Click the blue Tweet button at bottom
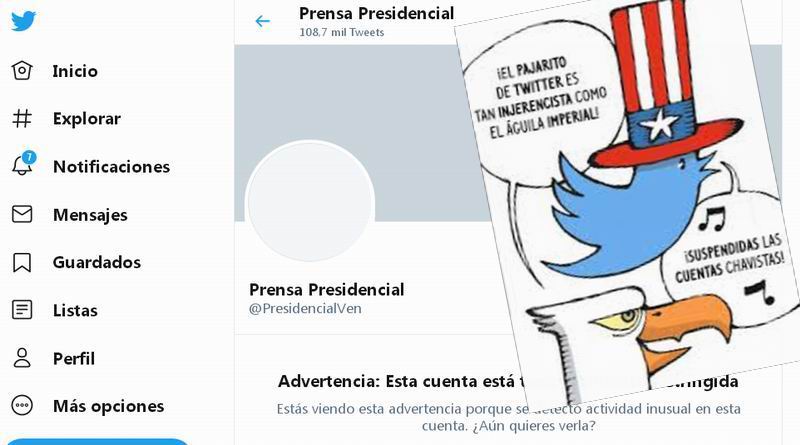Viewport: 800px width, 445px height. [x=97, y=441]
